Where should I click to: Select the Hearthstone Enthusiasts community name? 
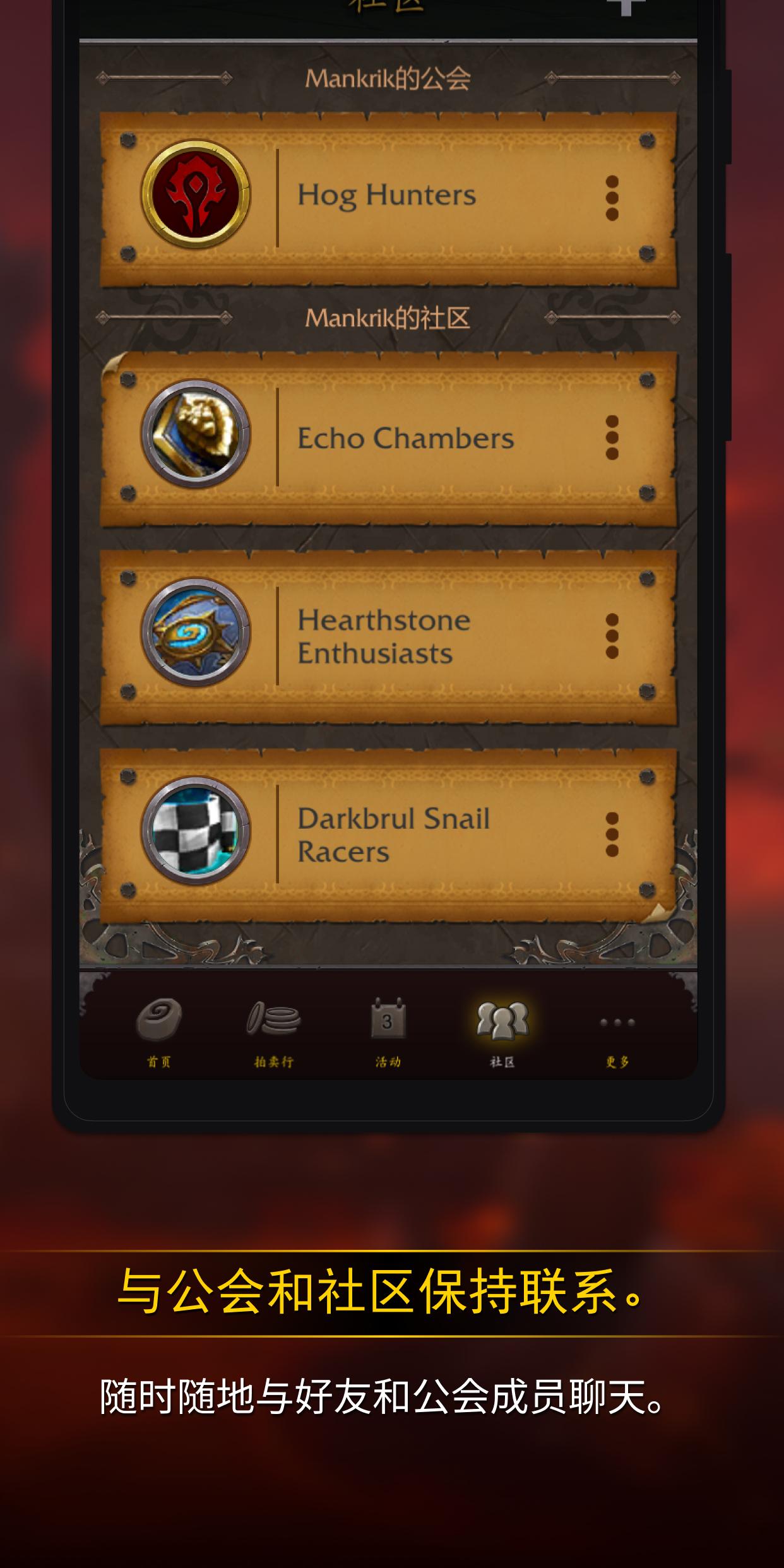pos(384,636)
